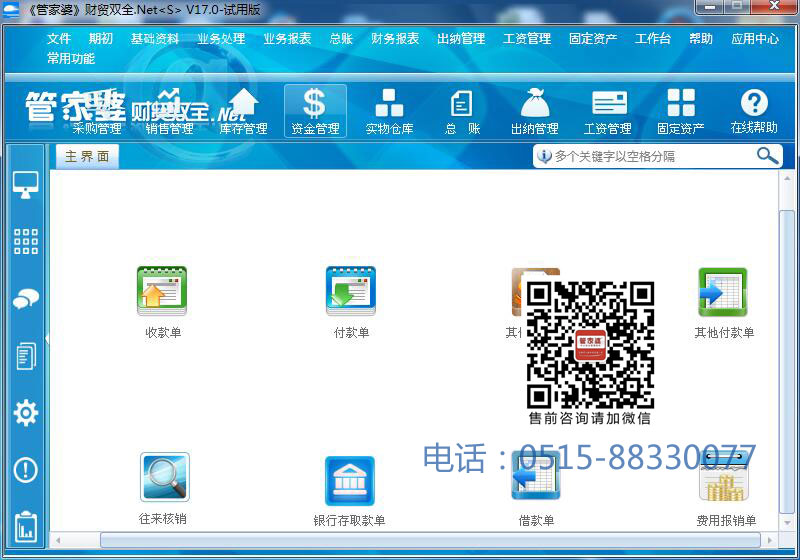Open the 费用报销单 expense icon

click(726, 491)
